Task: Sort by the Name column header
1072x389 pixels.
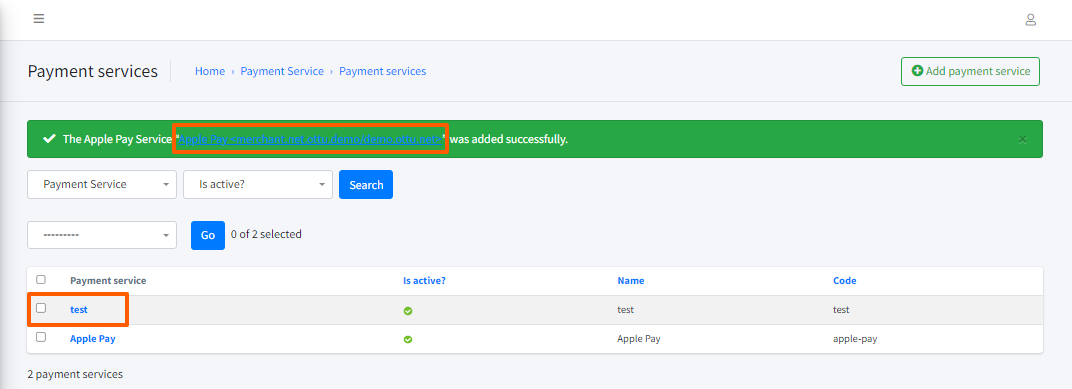Action: click(630, 281)
